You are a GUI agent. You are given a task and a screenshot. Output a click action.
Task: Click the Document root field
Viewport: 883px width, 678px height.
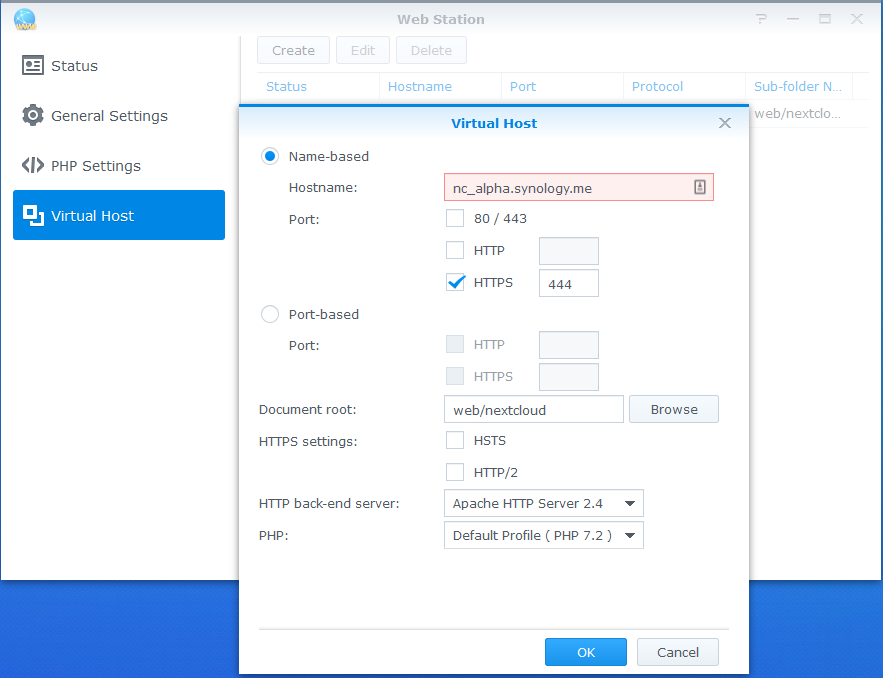pos(534,409)
